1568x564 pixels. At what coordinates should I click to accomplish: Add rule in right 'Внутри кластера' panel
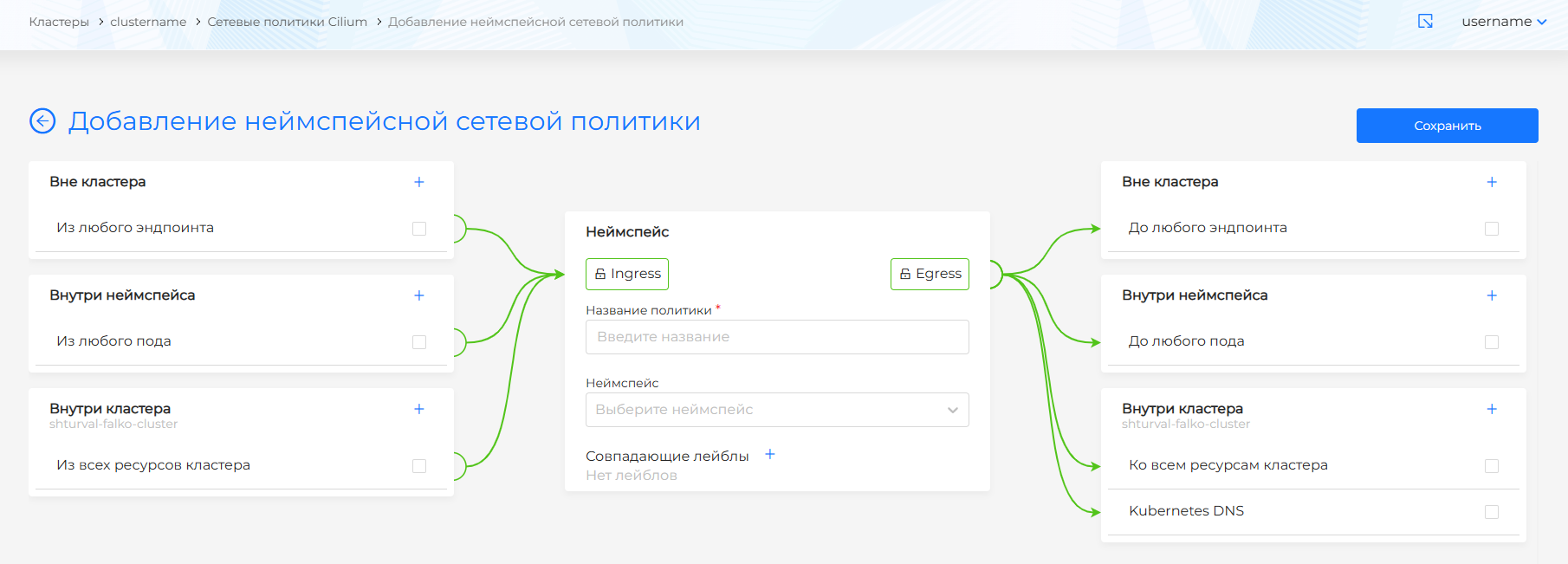coord(1492,409)
